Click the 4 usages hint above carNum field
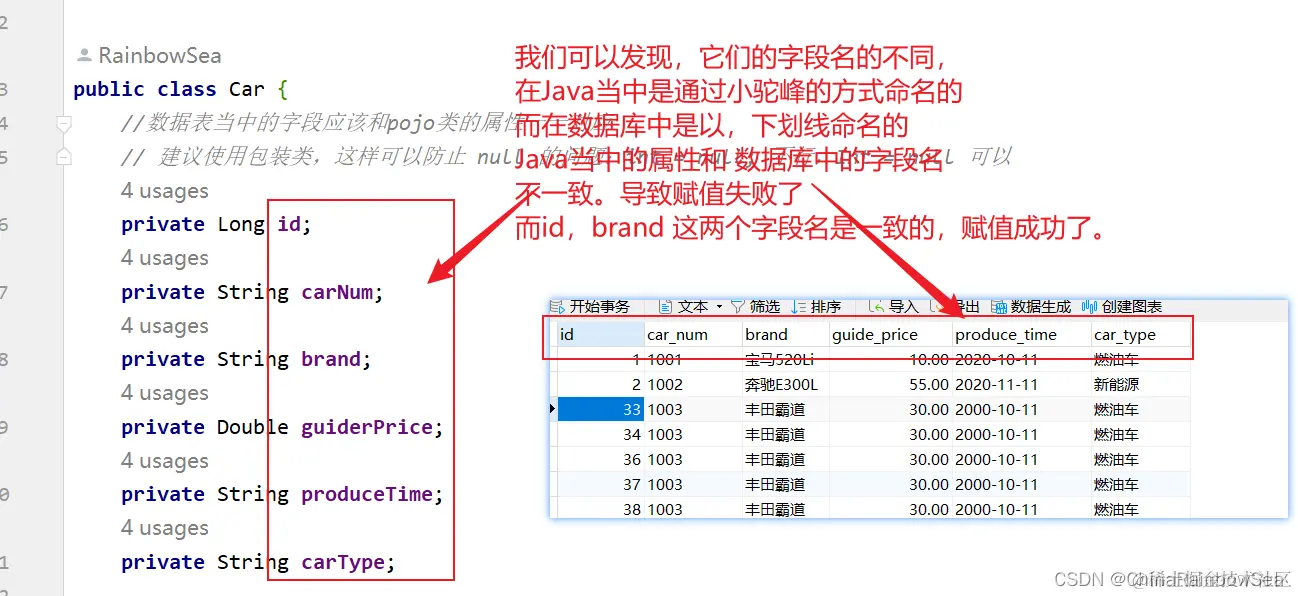Screen dimensions: 1298x596 tap(165, 258)
